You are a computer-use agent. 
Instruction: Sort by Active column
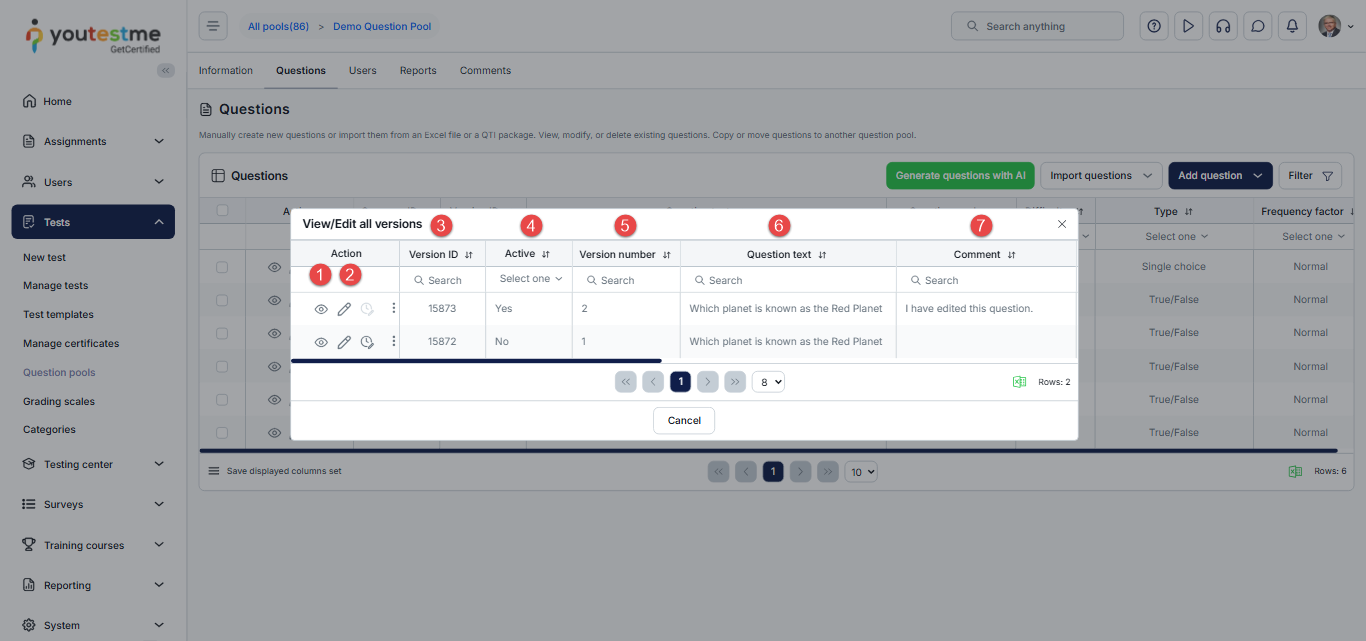545,254
